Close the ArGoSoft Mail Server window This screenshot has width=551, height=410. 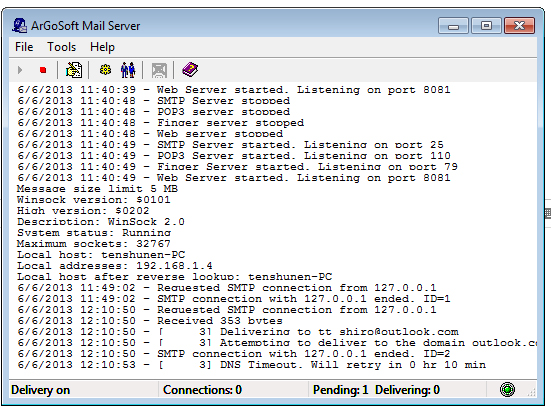pos(519,26)
